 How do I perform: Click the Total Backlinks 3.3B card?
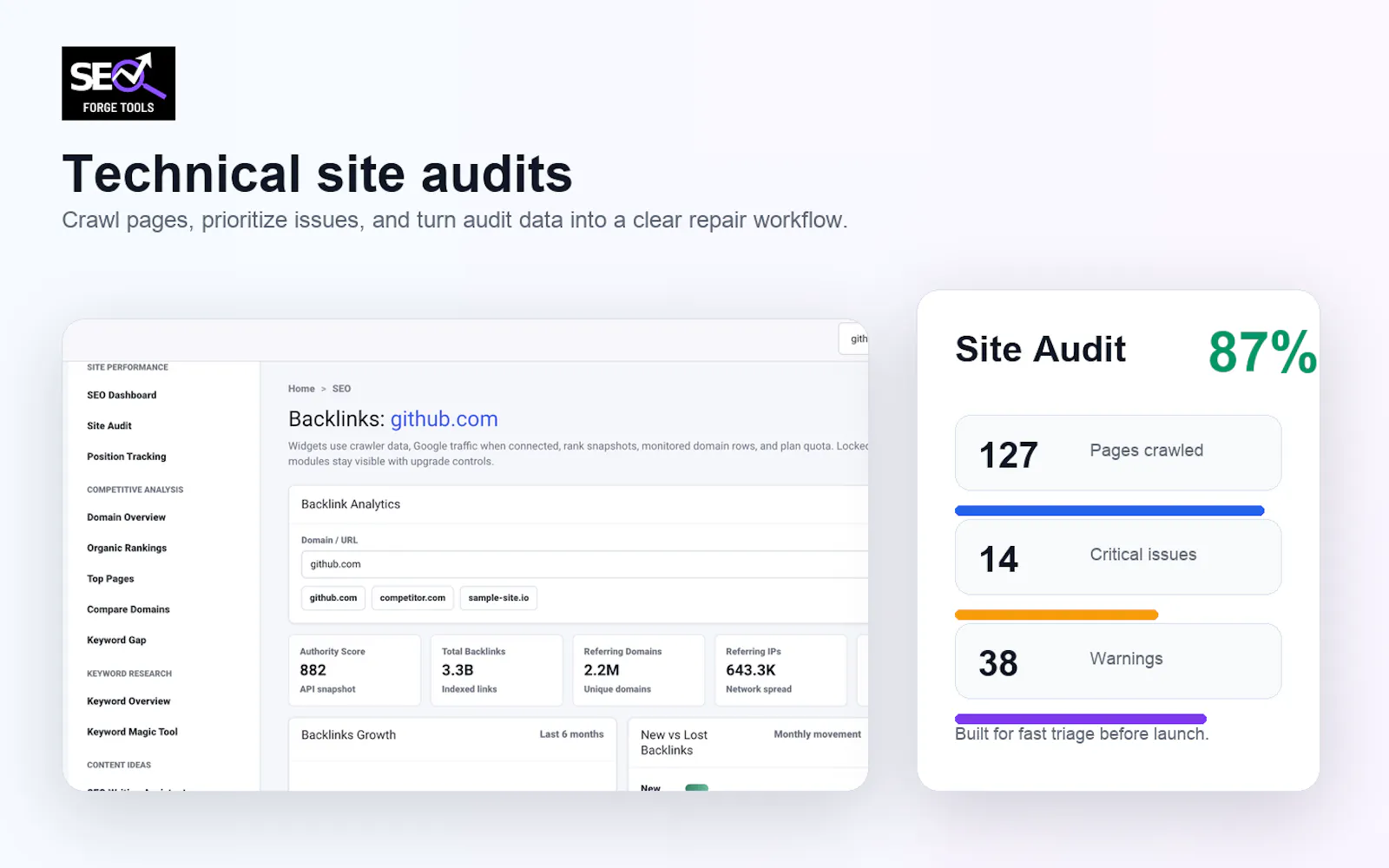[x=497, y=670]
